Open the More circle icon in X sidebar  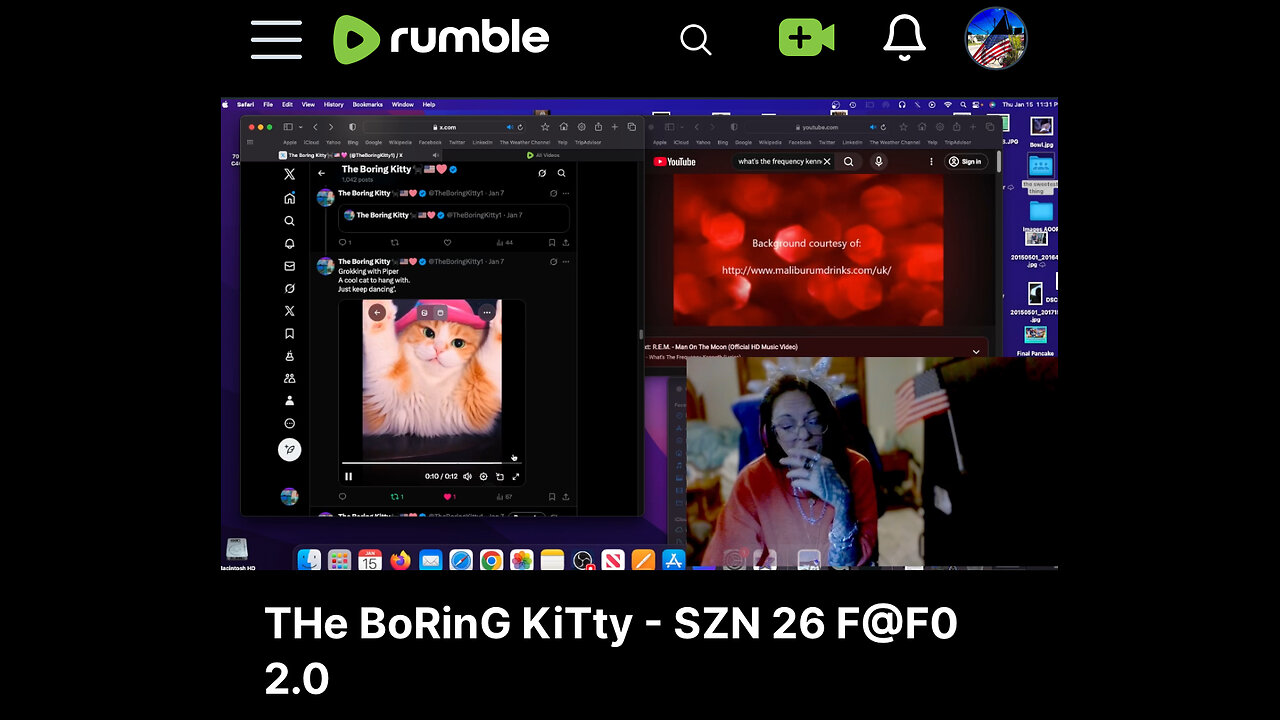[289, 423]
